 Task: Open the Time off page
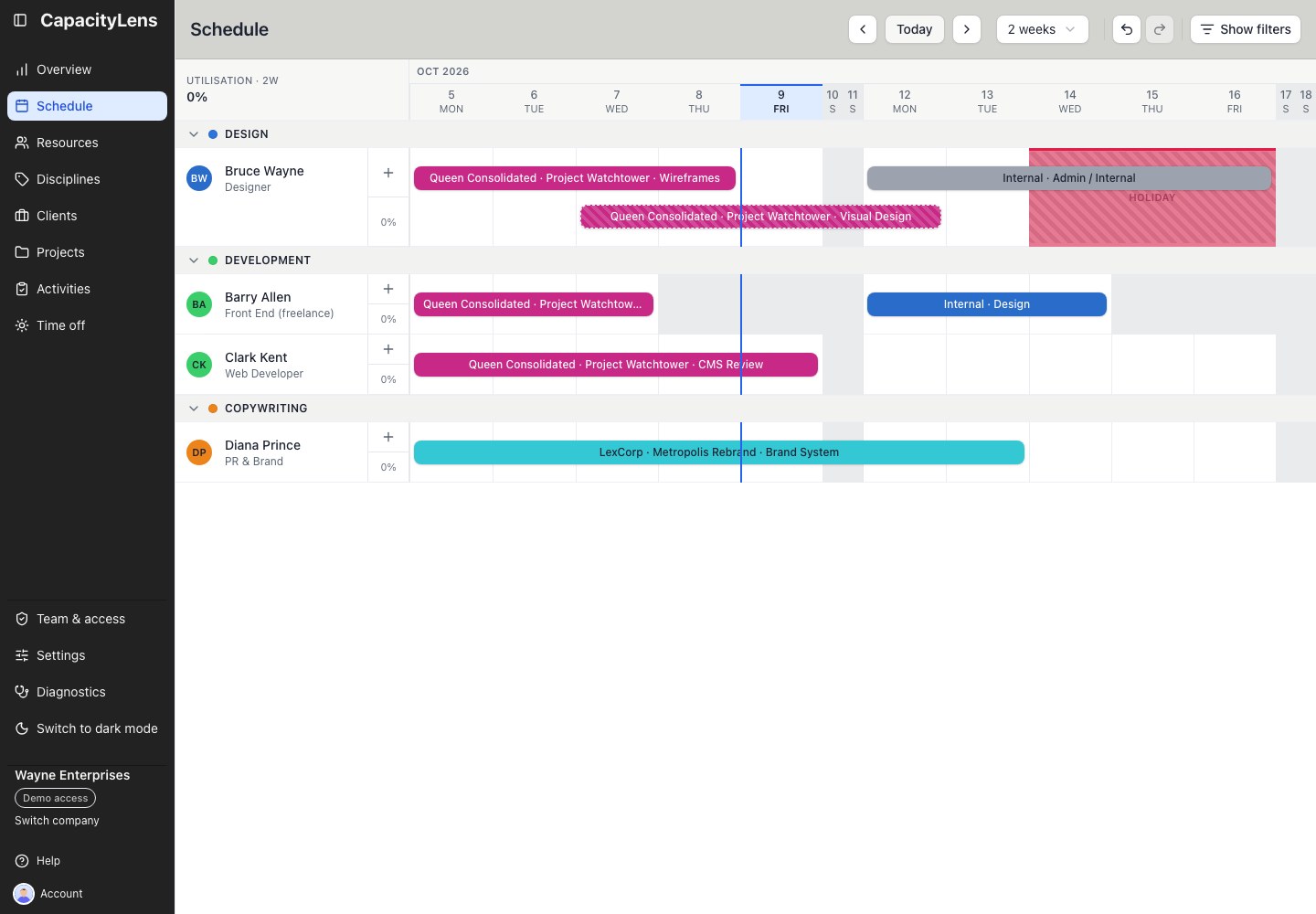tap(87, 325)
